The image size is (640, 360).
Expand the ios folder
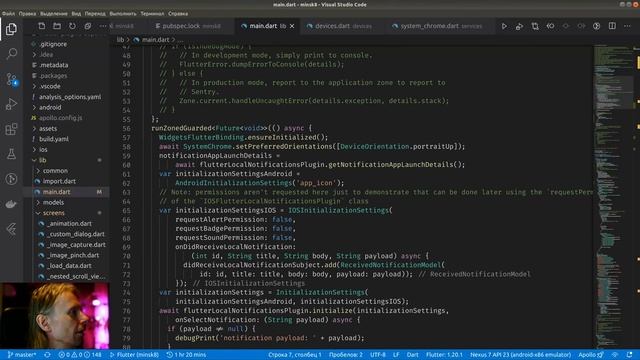click(43, 150)
